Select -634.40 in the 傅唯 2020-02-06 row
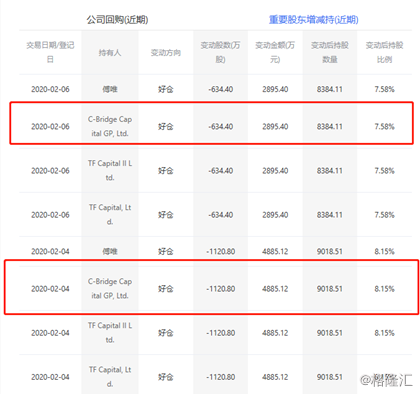This screenshot has height=394, width=420. pos(220,89)
